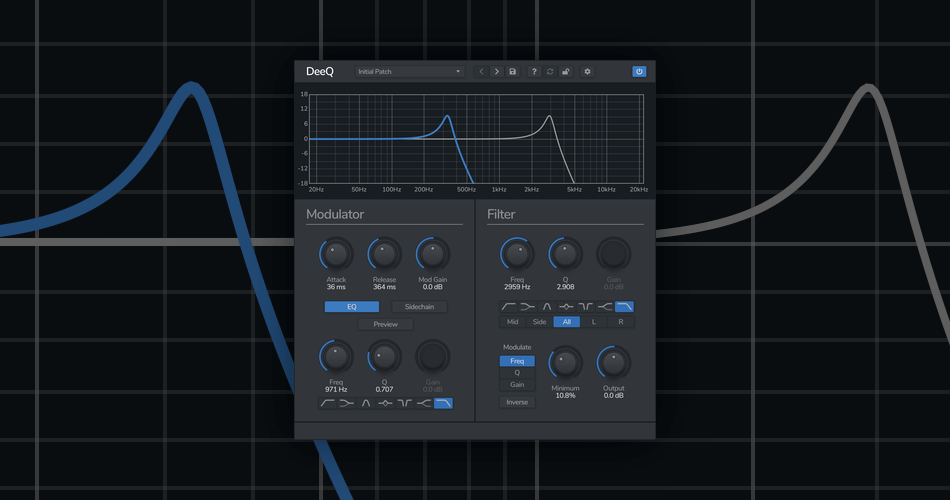The height and width of the screenshot is (500, 950).
Task: Select Modulator band-pass filter shape icon
Action: pyautogui.click(x=385, y=403)
